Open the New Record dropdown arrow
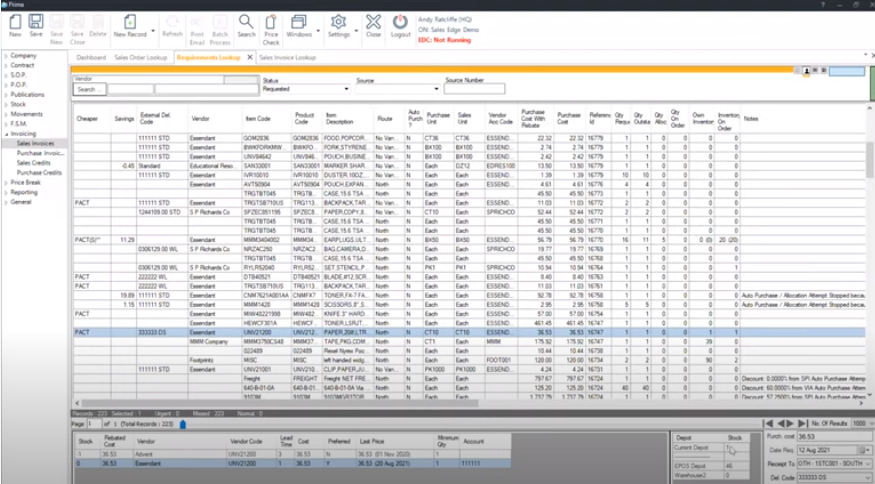The width and height of the screenshot is (875, 484). tap(153, 31)
